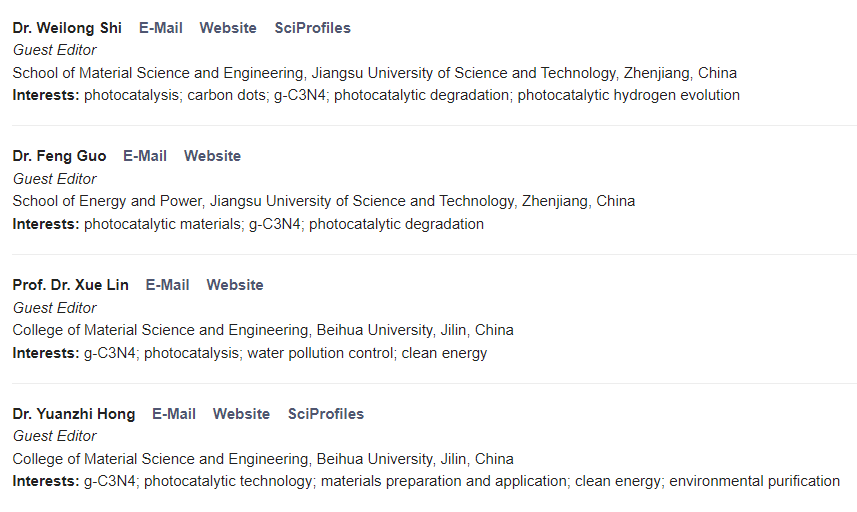Click the name Prof. Dr. Xue Lin
Screen dimensions: 857x512
[70, 285]
